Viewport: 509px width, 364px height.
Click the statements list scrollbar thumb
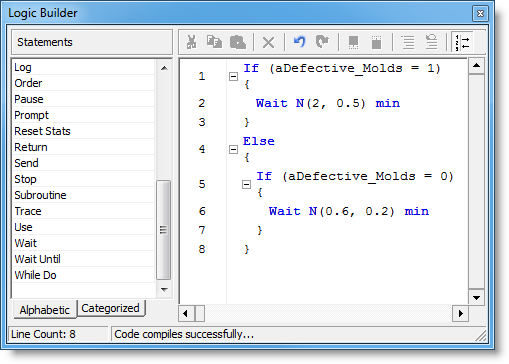click(x=163, y=230)
